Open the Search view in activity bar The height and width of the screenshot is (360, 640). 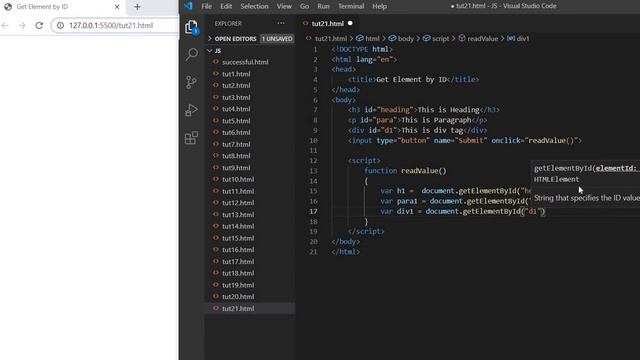(x=191, y=54)
